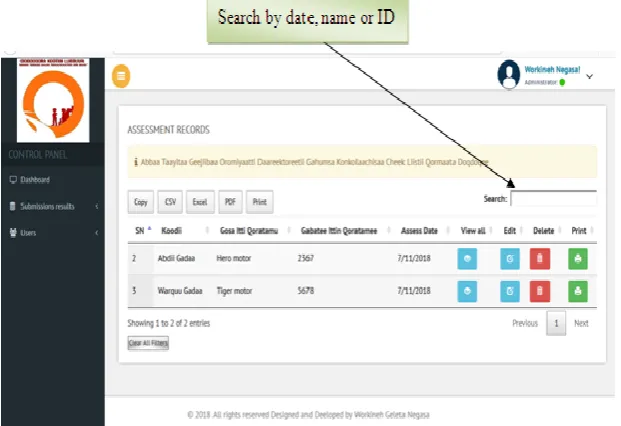This screenshot has width=621, height=426.
Task: View the Warquu Gadaa record
Action: tap(467, 291)
